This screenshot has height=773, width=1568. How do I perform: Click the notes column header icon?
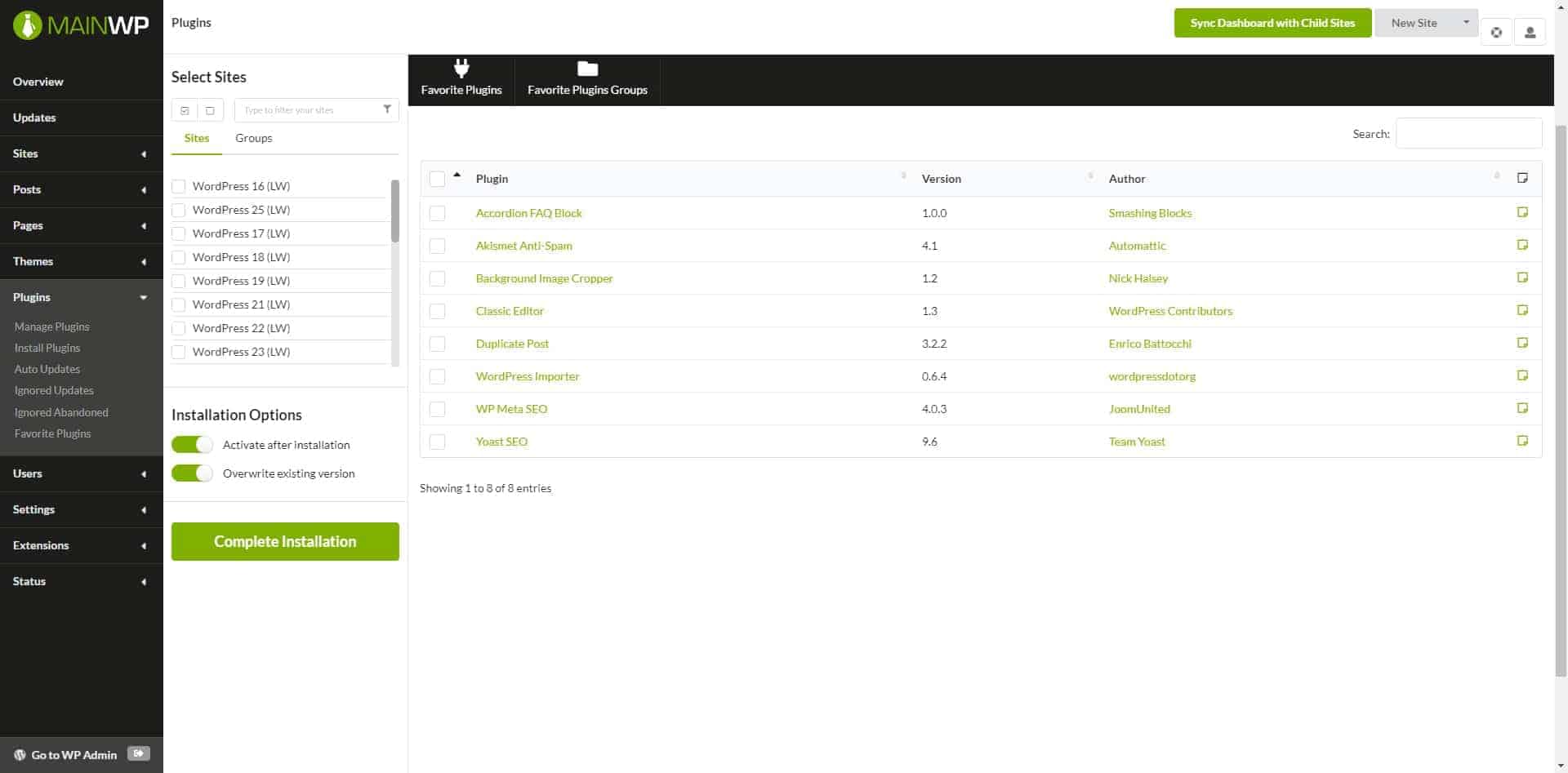point(1522,178)
